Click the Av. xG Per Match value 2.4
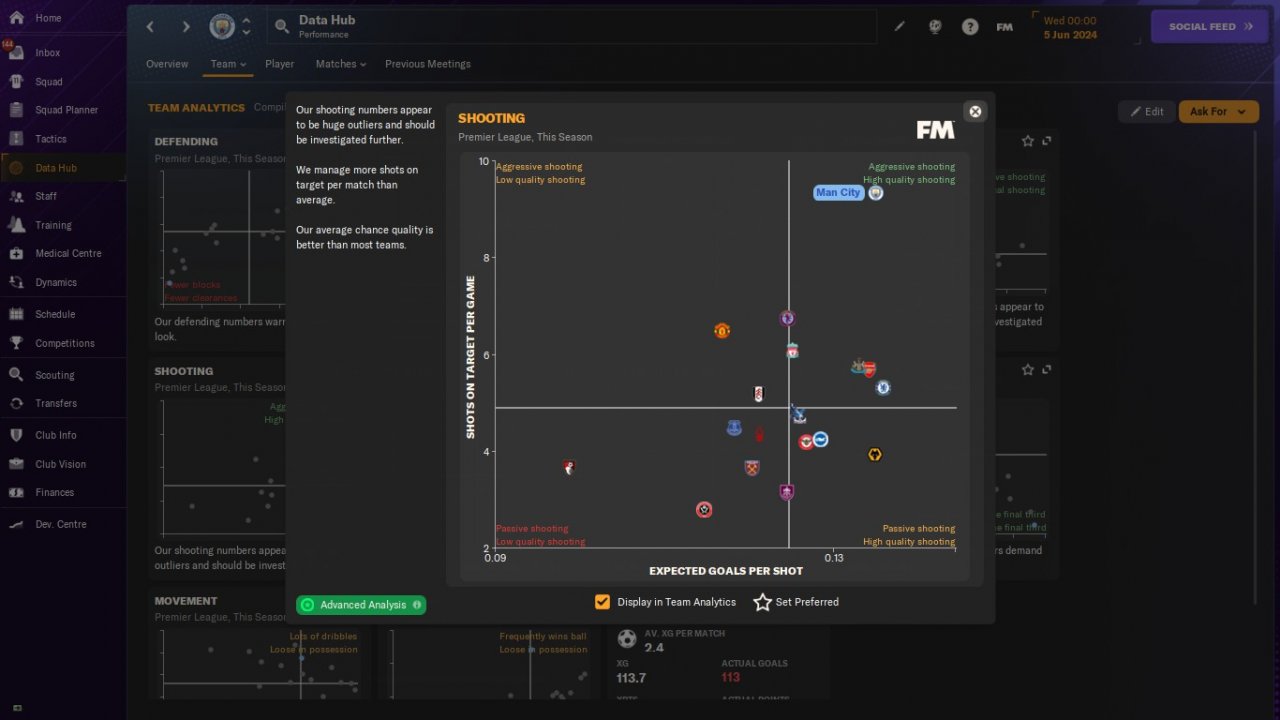The height and width of the screenshot is (720, 1280). pos(654,648)
